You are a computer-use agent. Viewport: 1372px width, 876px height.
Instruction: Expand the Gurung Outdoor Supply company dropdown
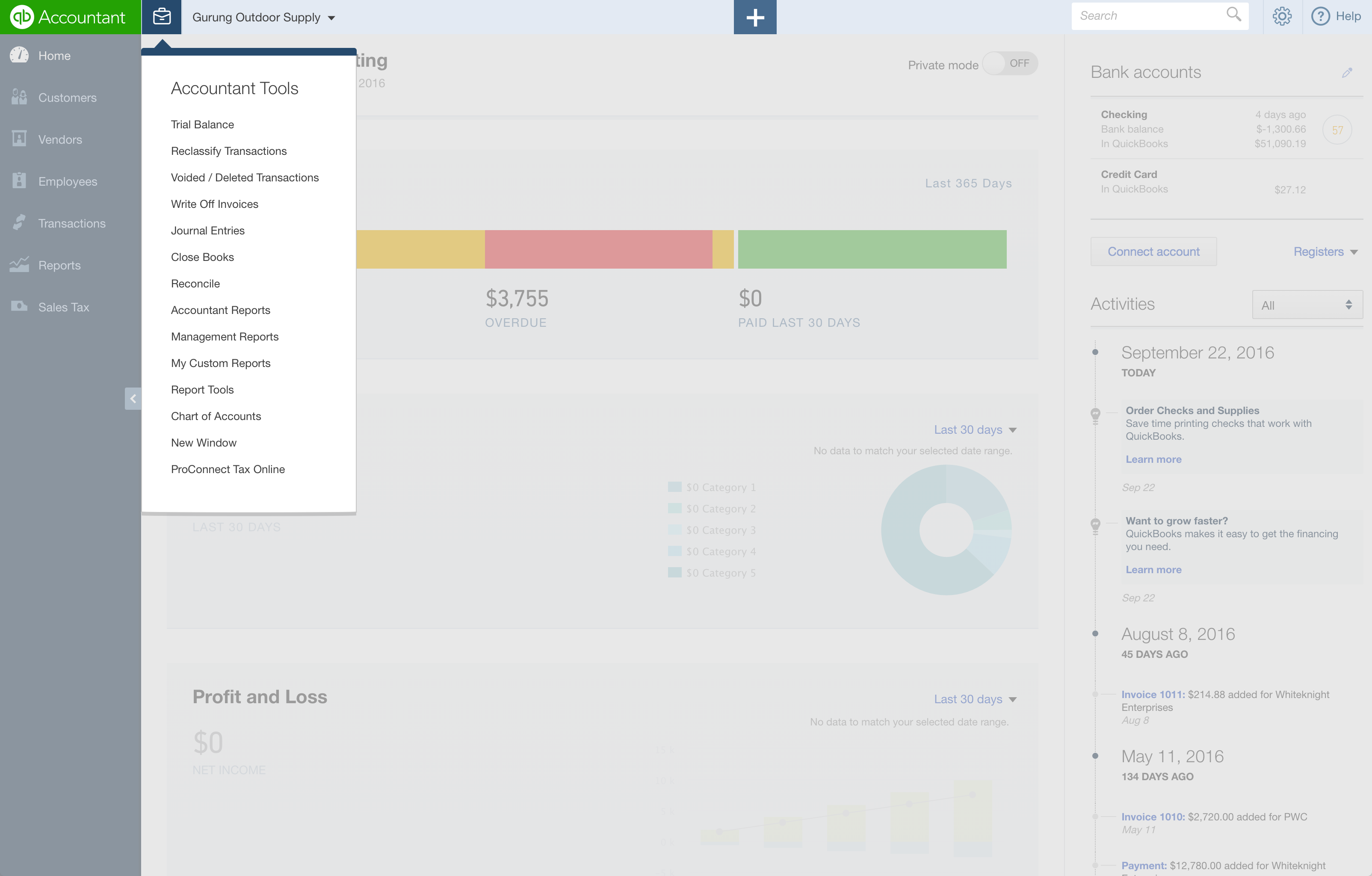tap(264, 17)
